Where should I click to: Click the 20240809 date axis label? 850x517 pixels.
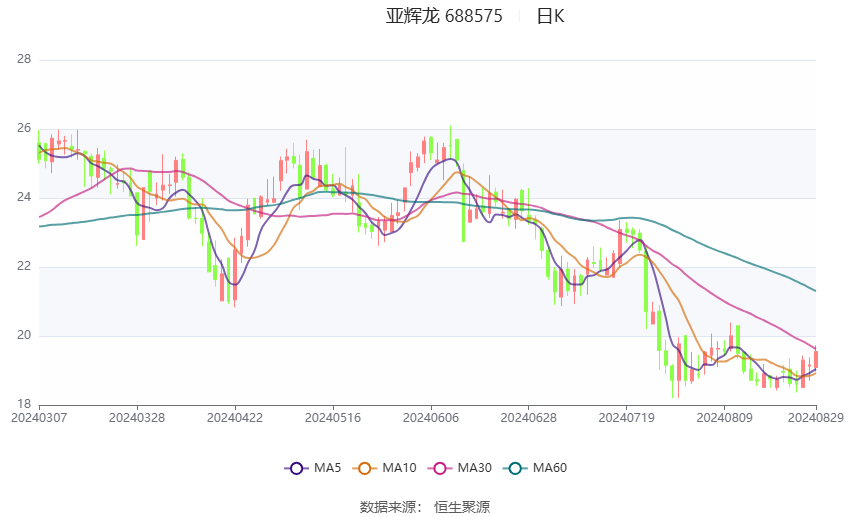coord(724,418)
